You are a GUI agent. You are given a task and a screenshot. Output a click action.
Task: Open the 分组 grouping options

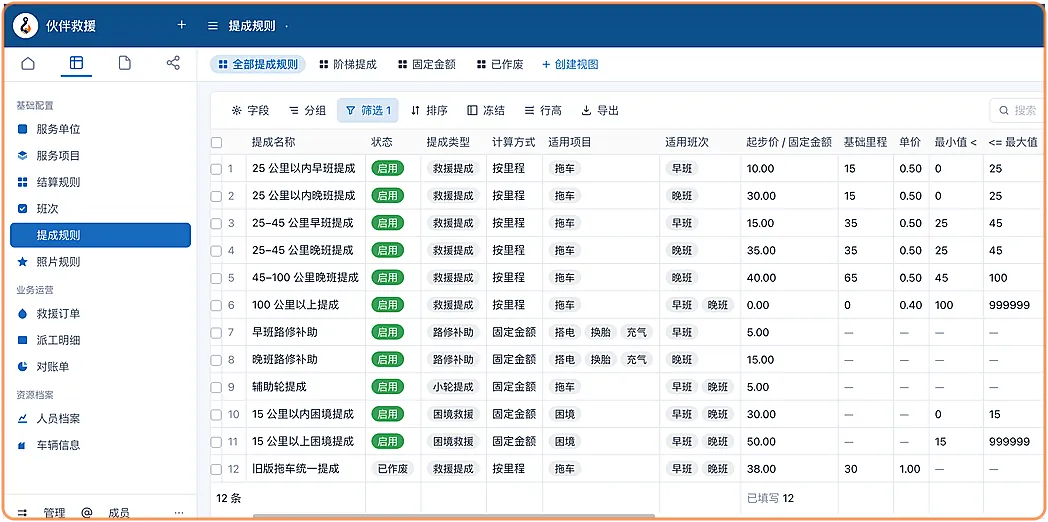(x=307, y=110)
